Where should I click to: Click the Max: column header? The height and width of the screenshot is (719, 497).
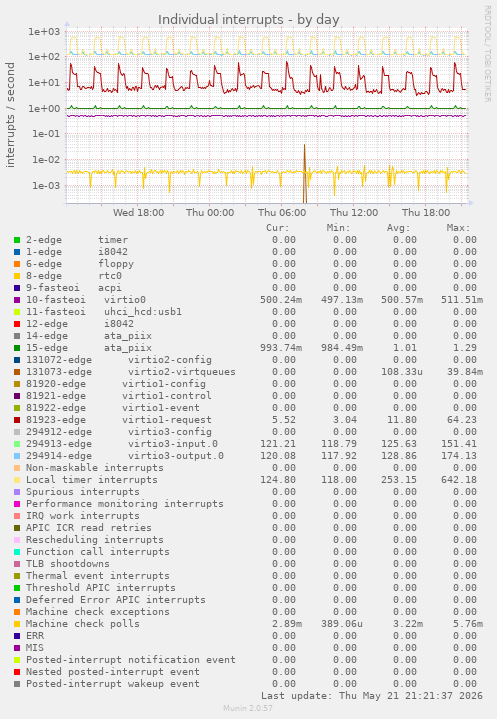point(458,228)
